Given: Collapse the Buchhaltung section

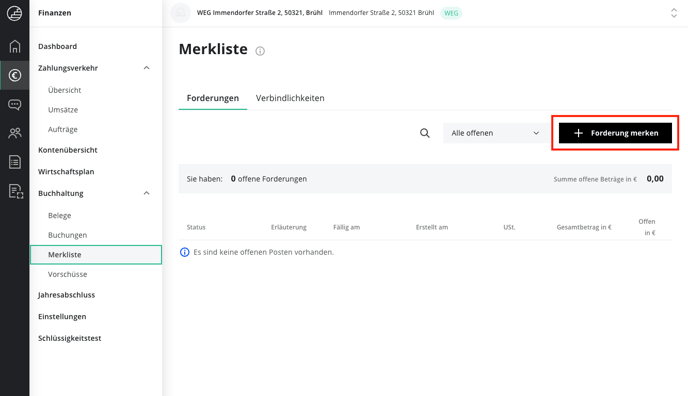Looking at the screenshot, I should pos(146,193).
